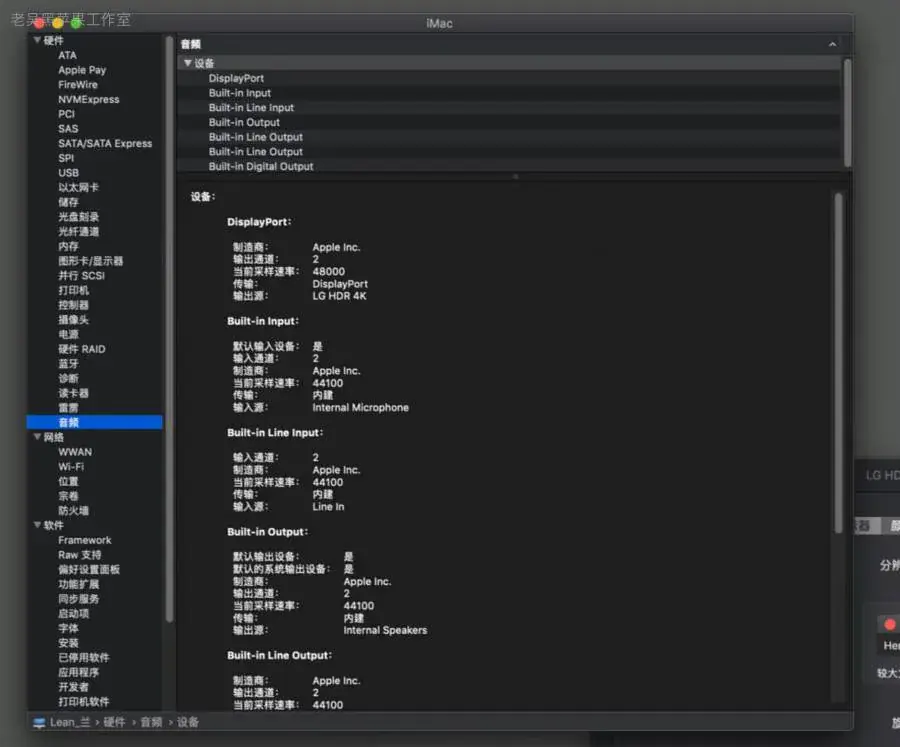Select Framework under 软件
This screenshot has width=900, height=747.
84,540
